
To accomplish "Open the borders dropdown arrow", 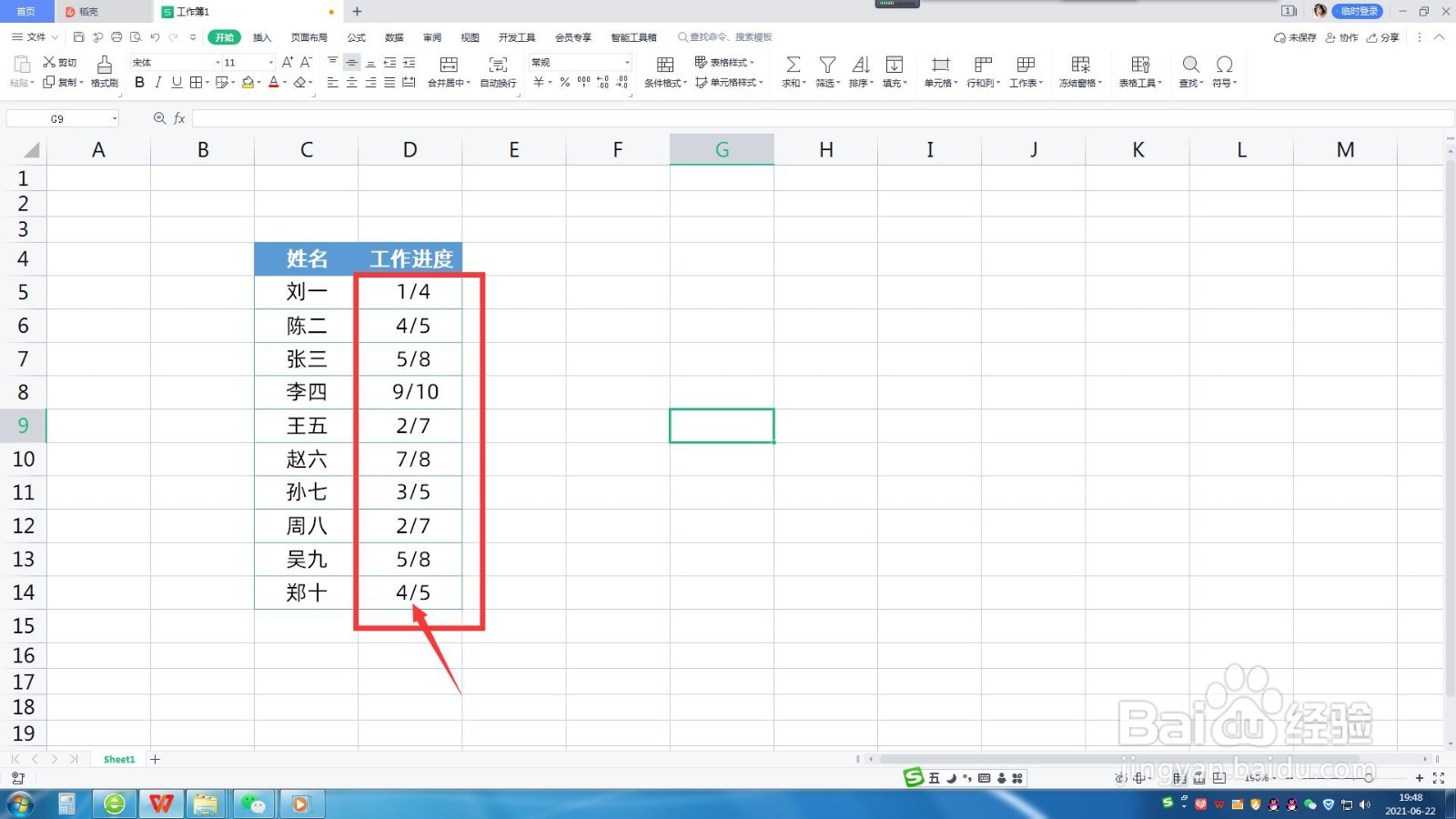I will [x=207, y=82].
